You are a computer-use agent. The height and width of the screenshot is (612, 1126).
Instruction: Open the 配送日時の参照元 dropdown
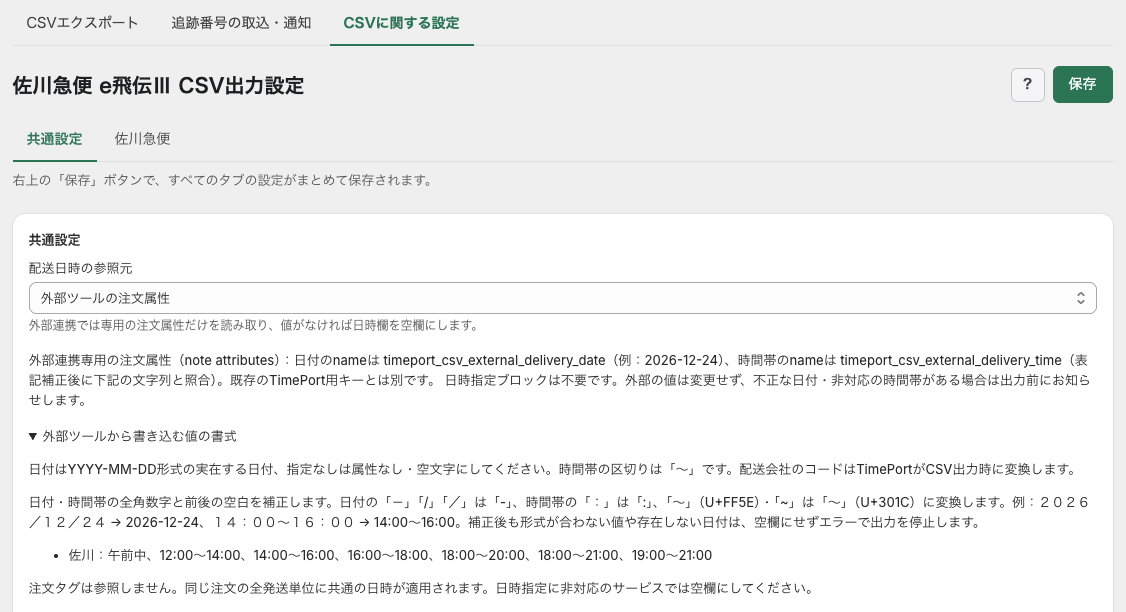(x=562, y=298)
